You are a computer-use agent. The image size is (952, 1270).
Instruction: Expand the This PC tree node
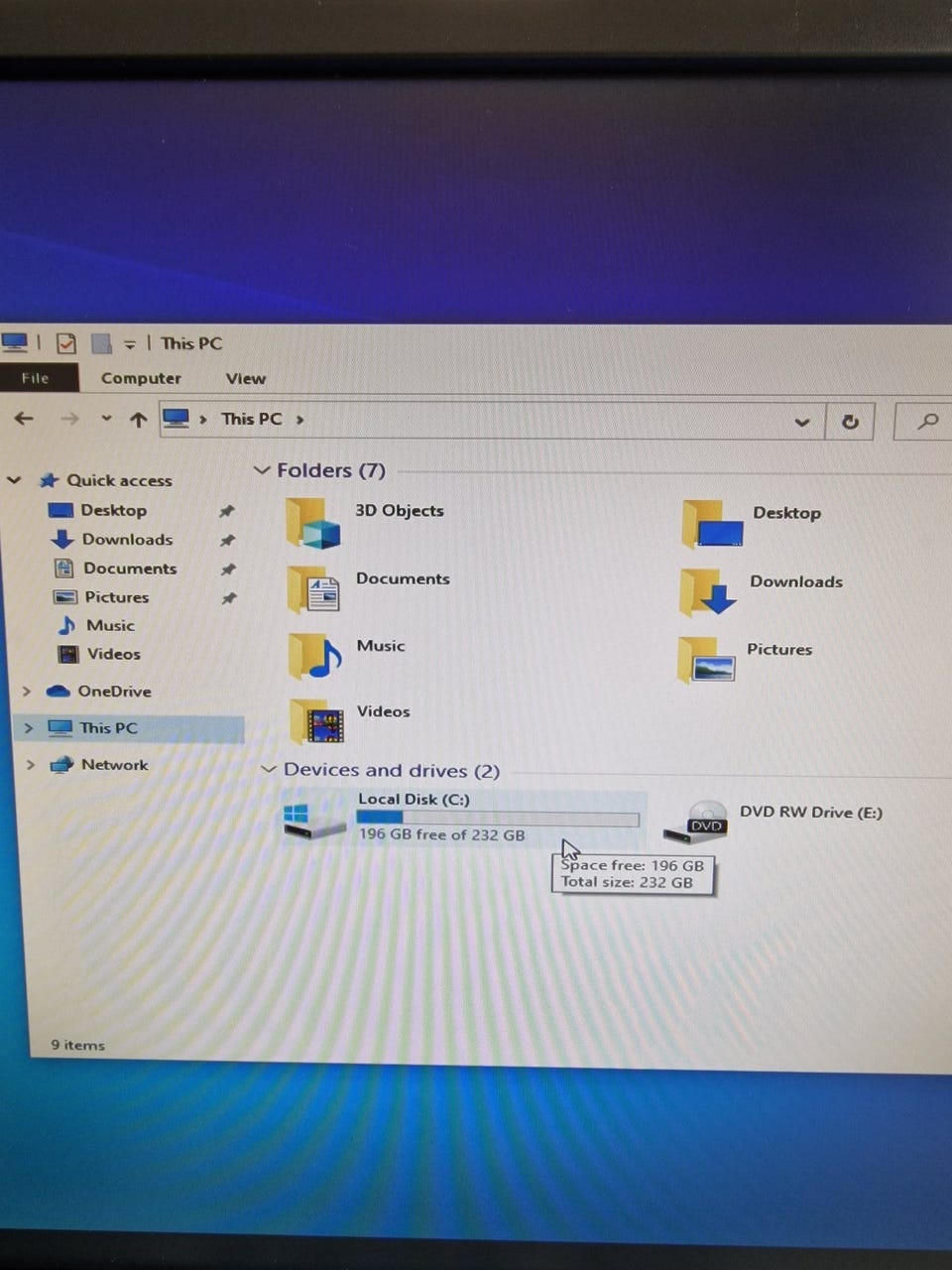[x=28, y=727]
